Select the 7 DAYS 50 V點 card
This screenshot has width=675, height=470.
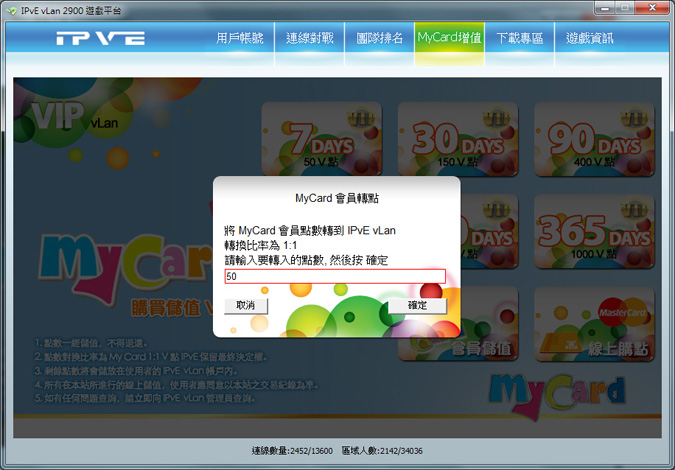[322, 139]
